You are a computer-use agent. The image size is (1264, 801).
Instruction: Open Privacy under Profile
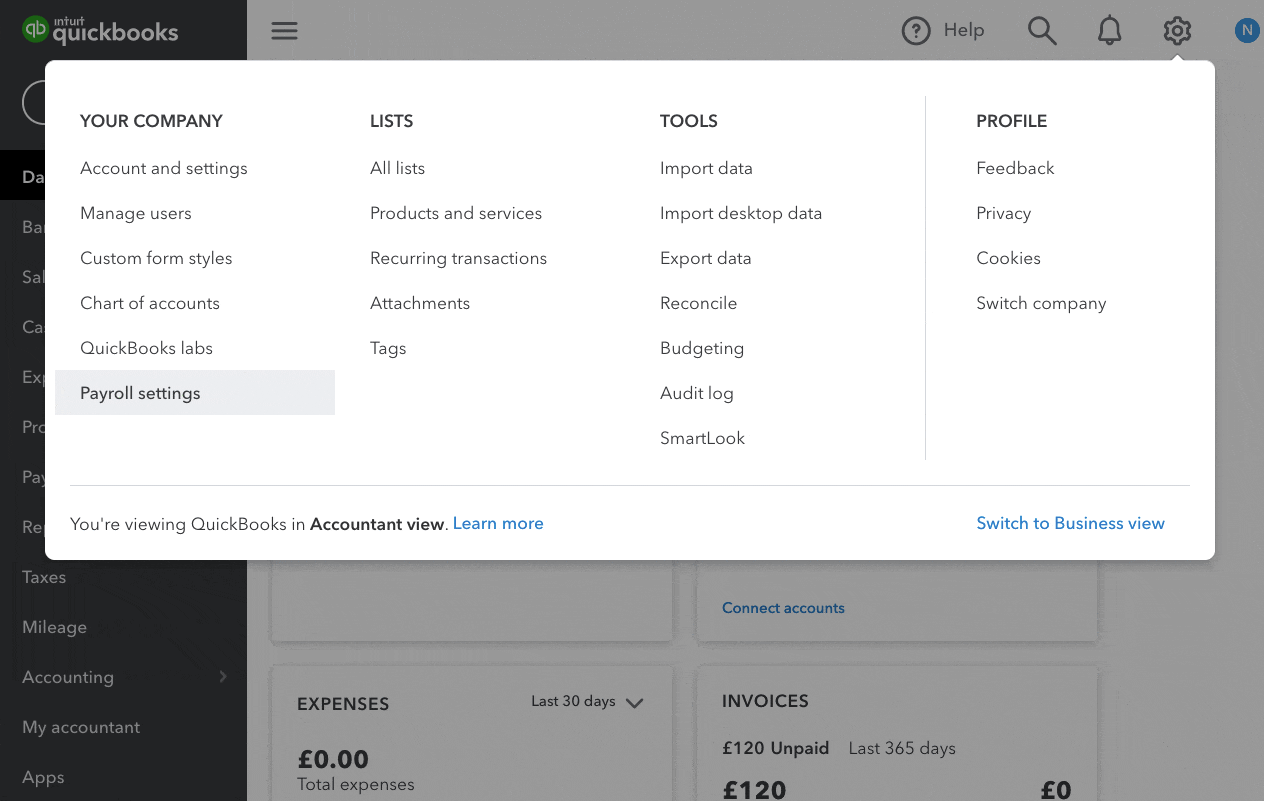(x=1004, y=213)
